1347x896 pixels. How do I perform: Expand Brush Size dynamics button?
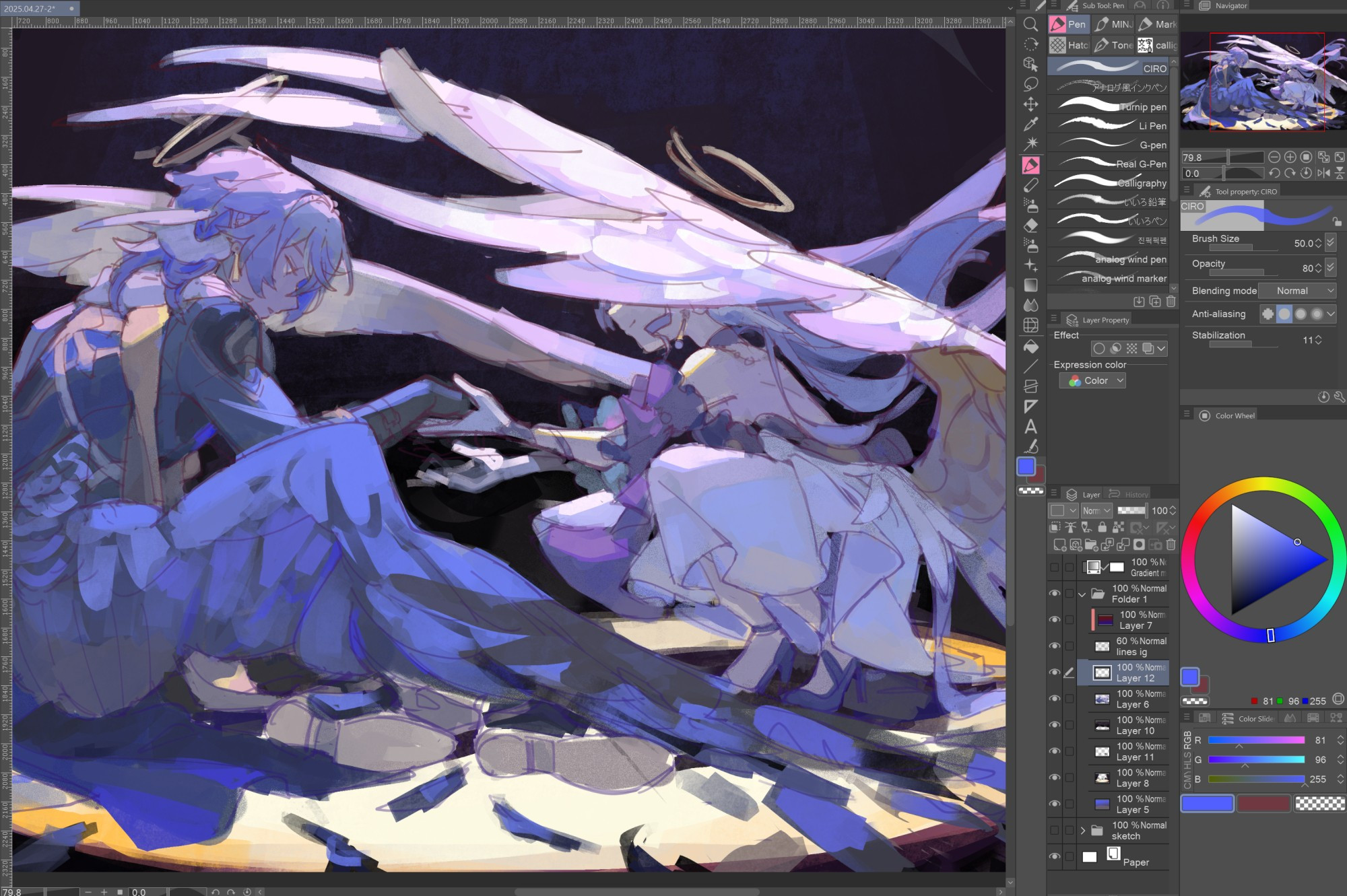(1330, 243)
